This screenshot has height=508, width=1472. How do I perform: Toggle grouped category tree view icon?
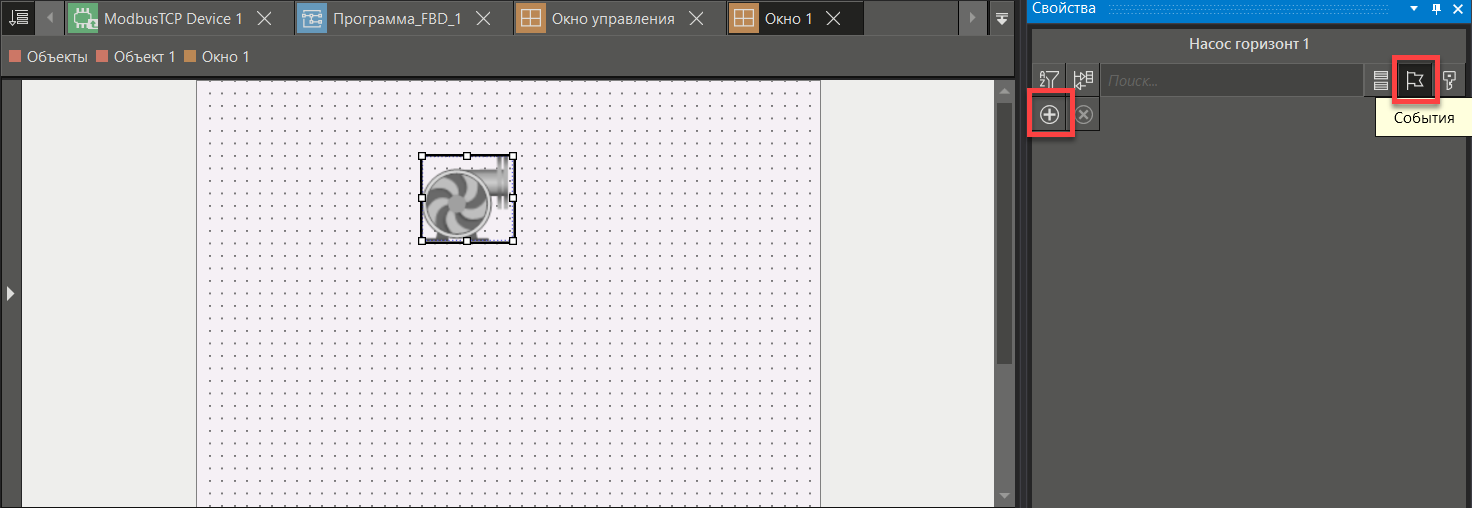[x=1083, y=81]
